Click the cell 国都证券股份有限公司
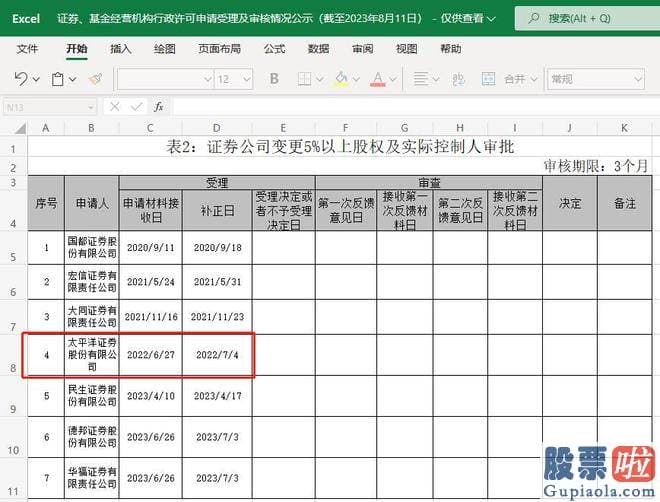This screenshot has width=660, height=502. [92, 247]
